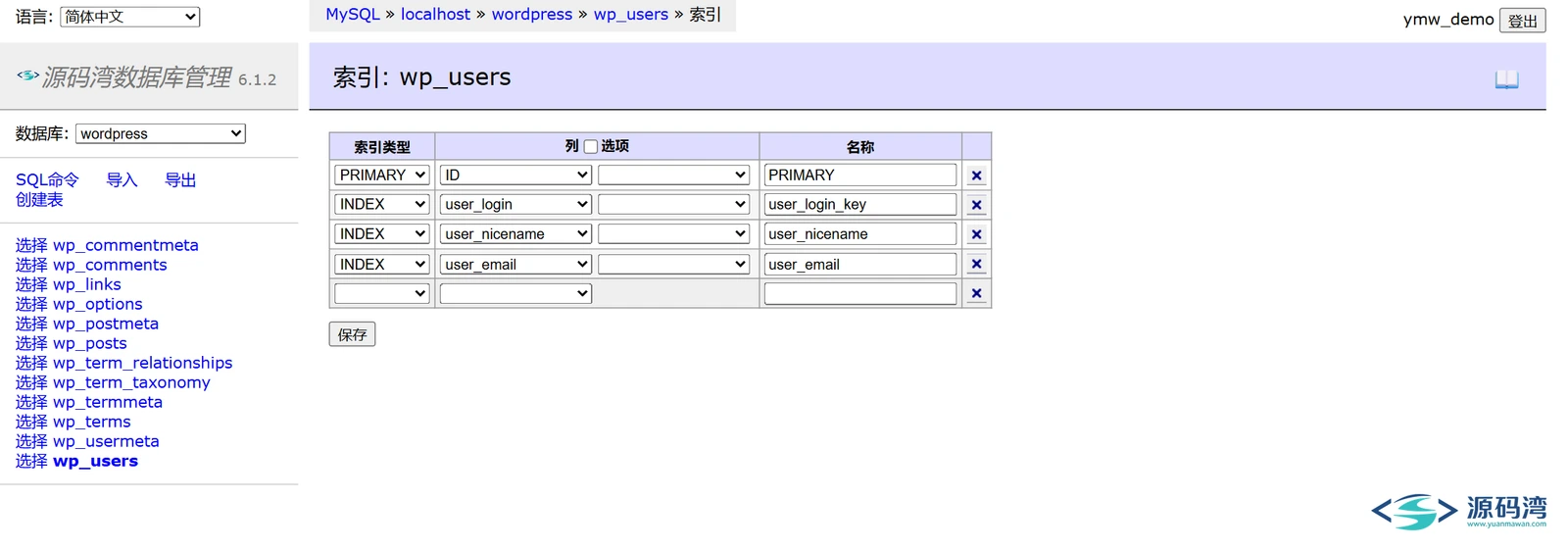The width and height of the screenshot is (1568, 550).
Task: Open index type dropdown for user_nicename row
Action: coord(382,233)
